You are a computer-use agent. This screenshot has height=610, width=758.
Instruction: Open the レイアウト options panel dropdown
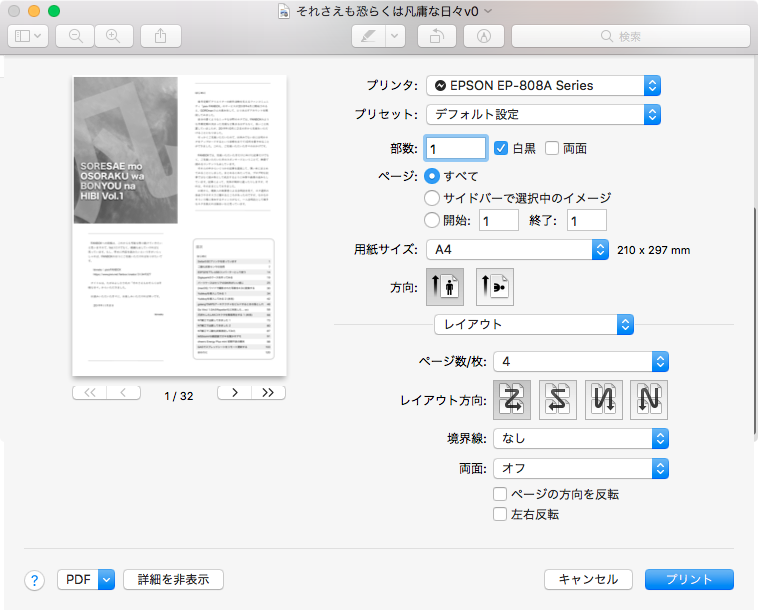(x=534, y=324)
